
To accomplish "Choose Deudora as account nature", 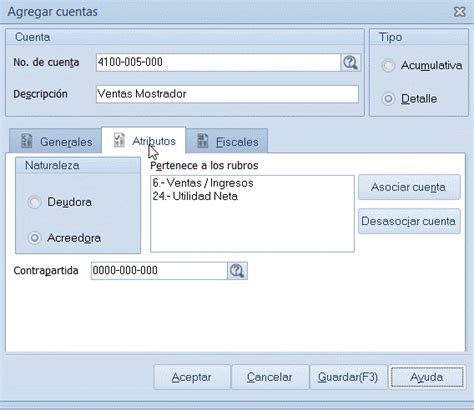I will 34,202.
